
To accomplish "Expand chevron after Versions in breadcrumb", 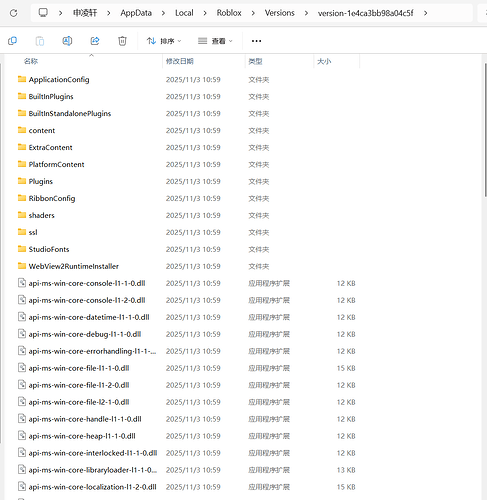I will 306,13.
